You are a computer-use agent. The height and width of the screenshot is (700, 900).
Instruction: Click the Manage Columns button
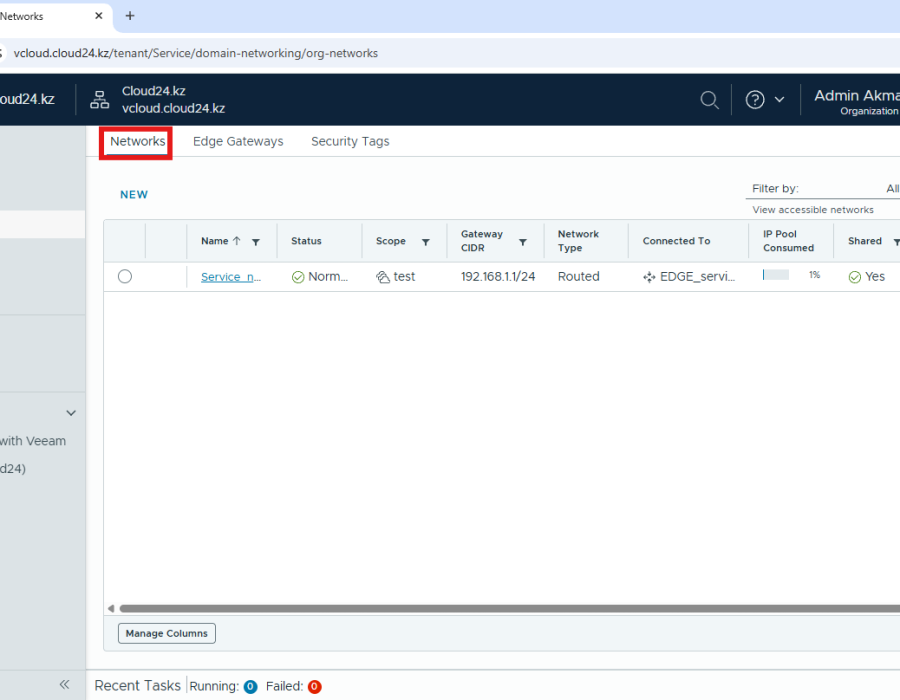(x=167, y=633)
